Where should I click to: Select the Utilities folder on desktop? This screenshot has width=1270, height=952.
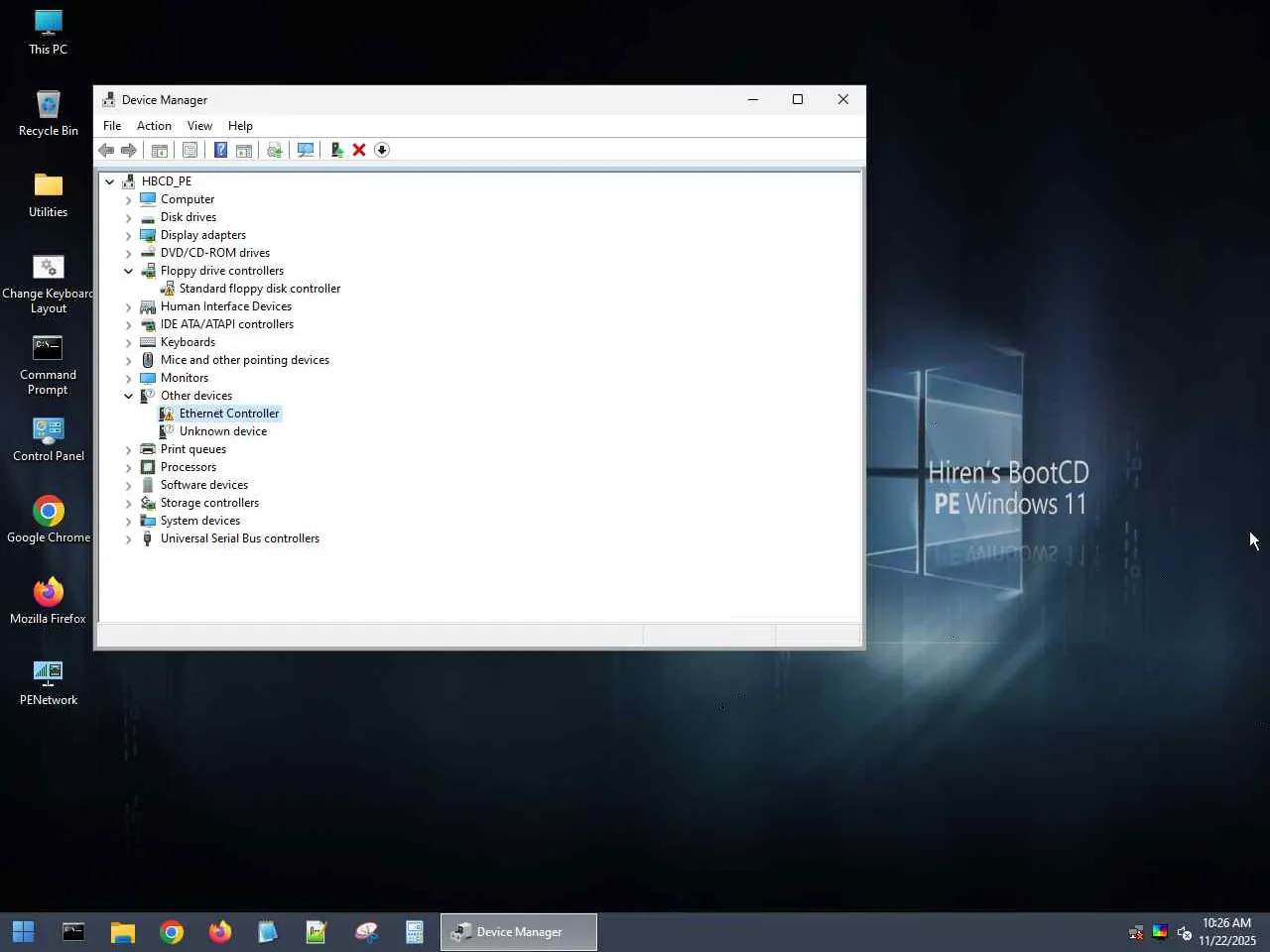[x=48, y=194]
